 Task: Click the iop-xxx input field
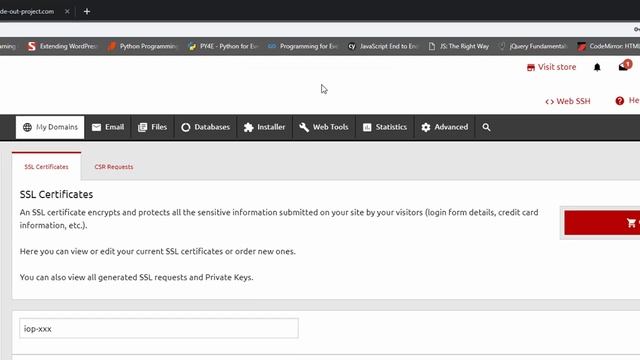159,329
